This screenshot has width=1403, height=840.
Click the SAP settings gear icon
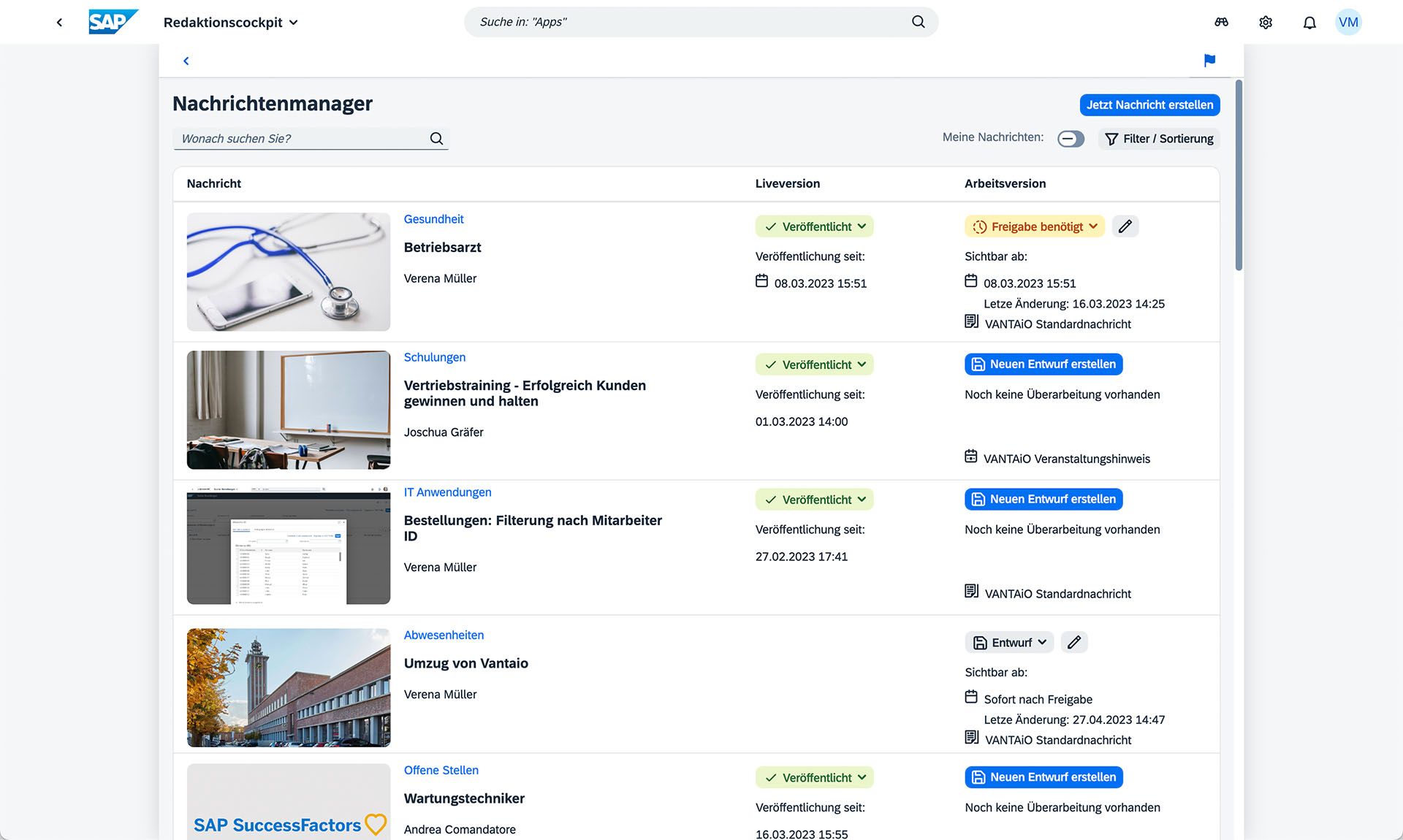1266,22
